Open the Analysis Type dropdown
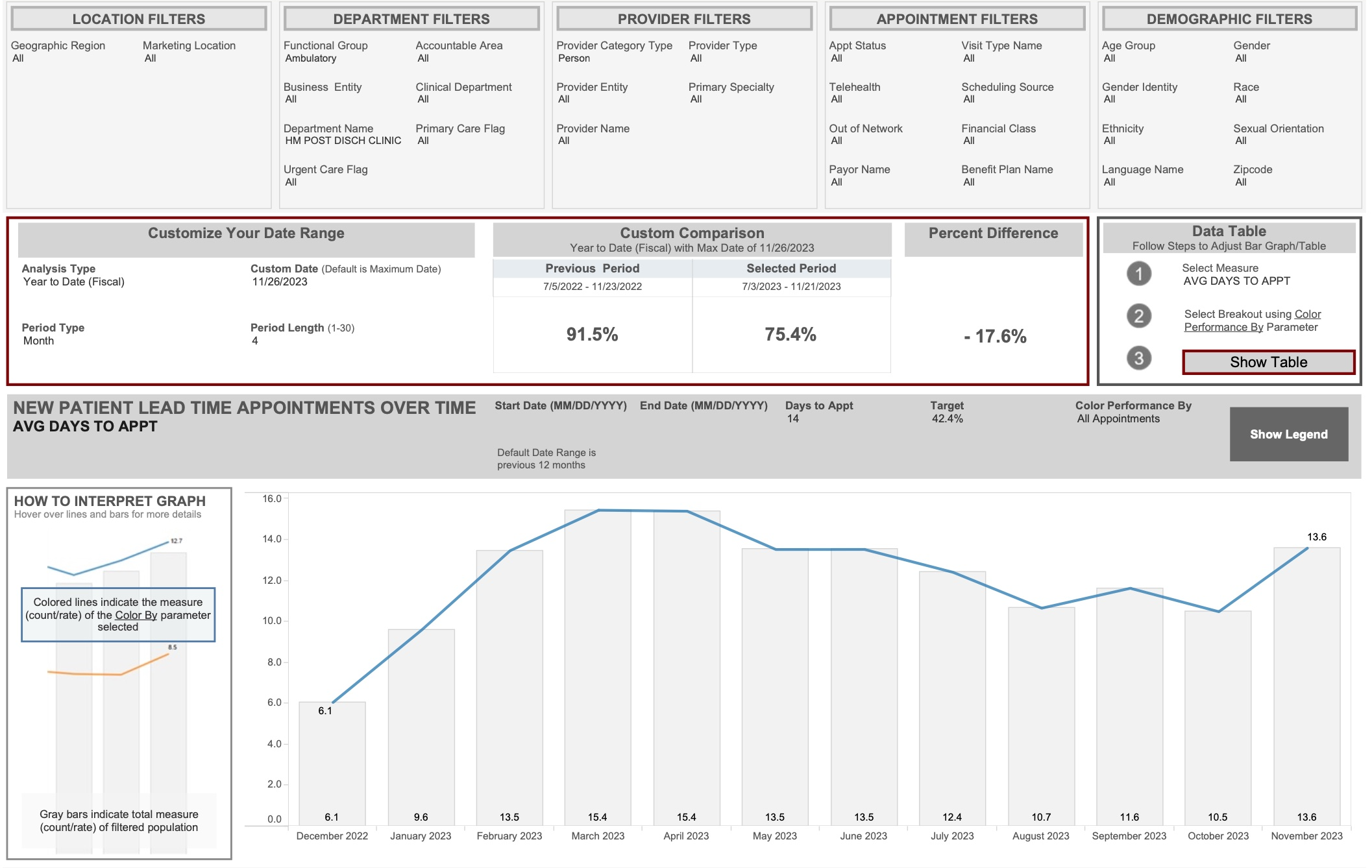 tap(74, 282)
